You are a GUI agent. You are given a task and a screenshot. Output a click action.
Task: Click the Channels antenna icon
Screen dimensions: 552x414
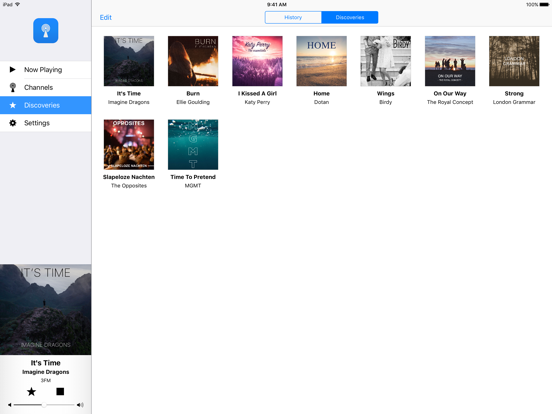13,87
